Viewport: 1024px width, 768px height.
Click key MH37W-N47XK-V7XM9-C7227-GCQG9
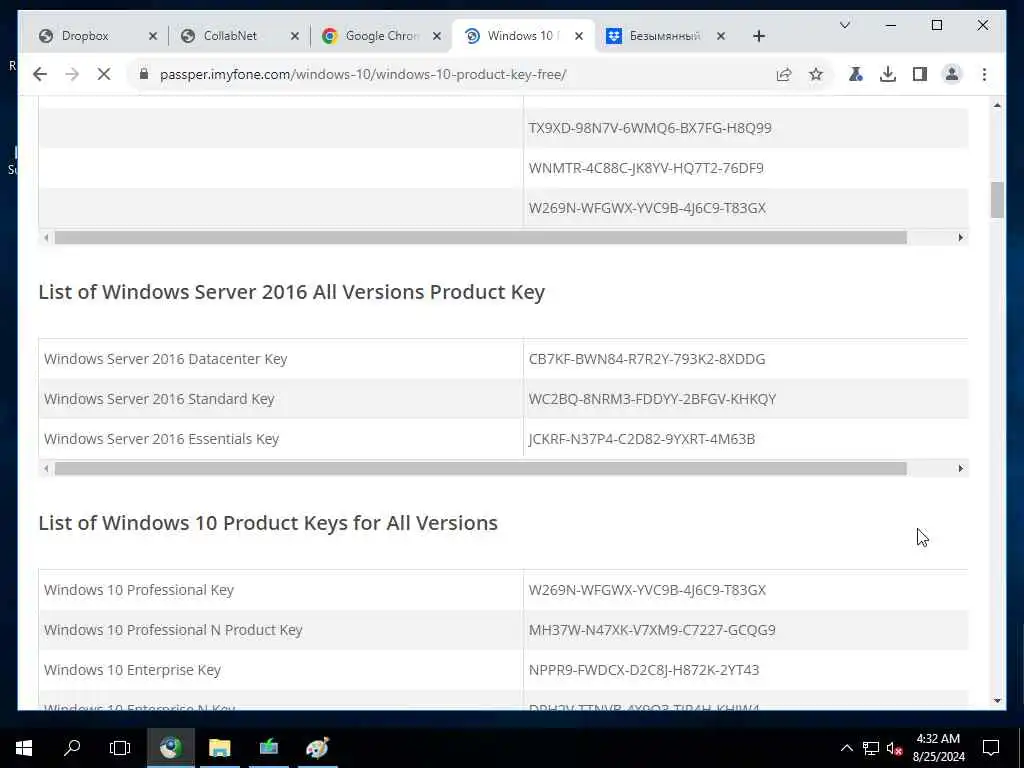pyautogui.click(x=652, y=630)
